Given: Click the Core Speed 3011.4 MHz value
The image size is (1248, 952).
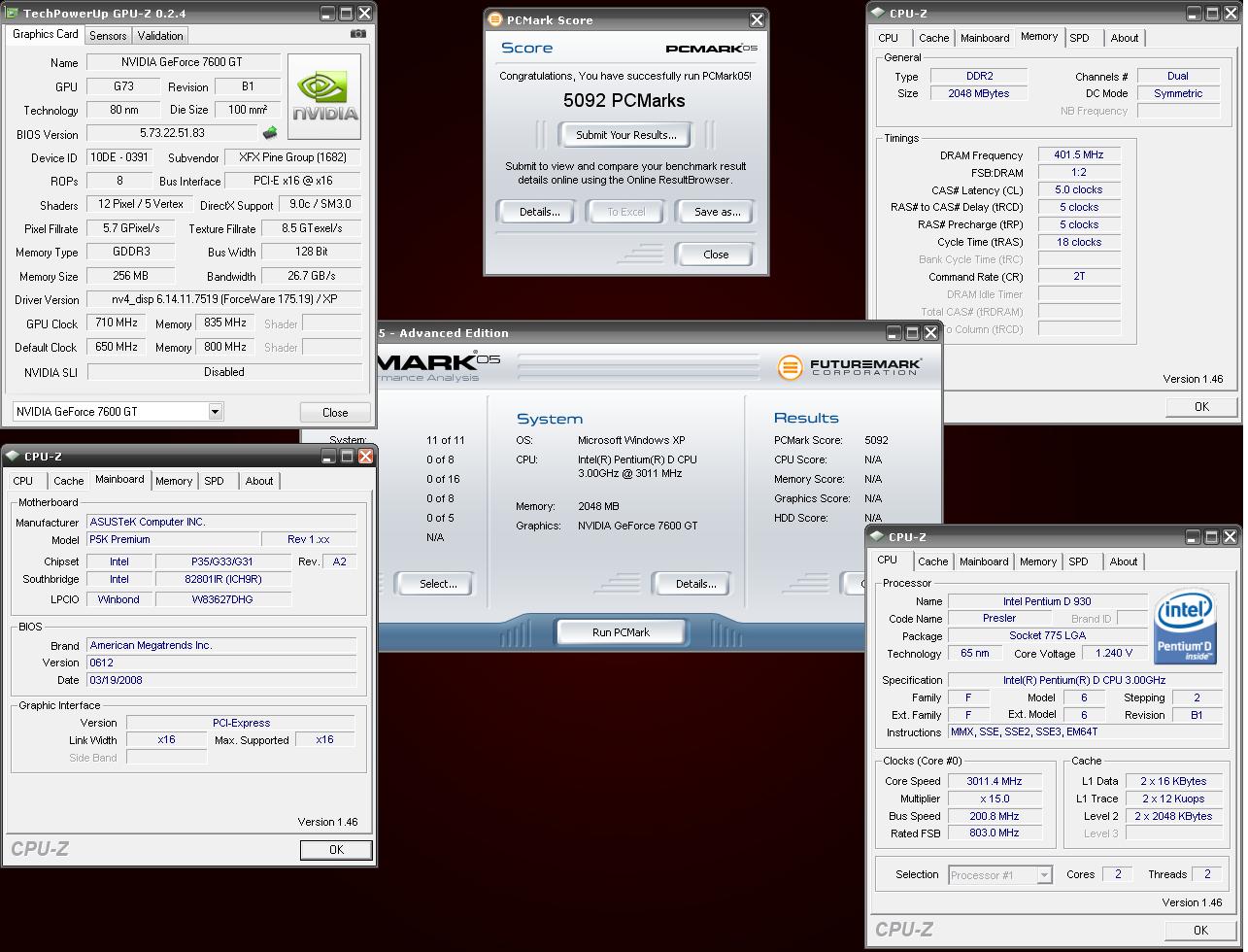Looking at the screenshot, I should click(x=995, y=781).
